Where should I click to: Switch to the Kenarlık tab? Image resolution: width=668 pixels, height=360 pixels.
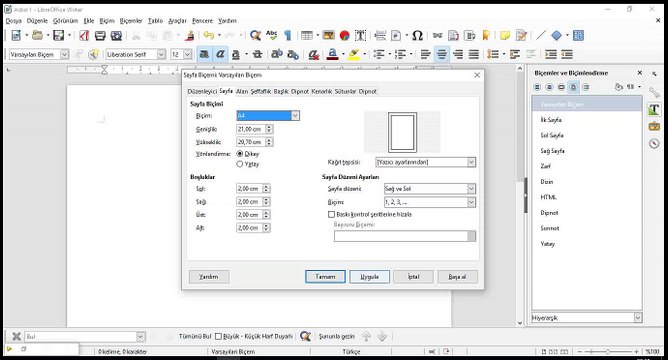click(x=322, y=92)
